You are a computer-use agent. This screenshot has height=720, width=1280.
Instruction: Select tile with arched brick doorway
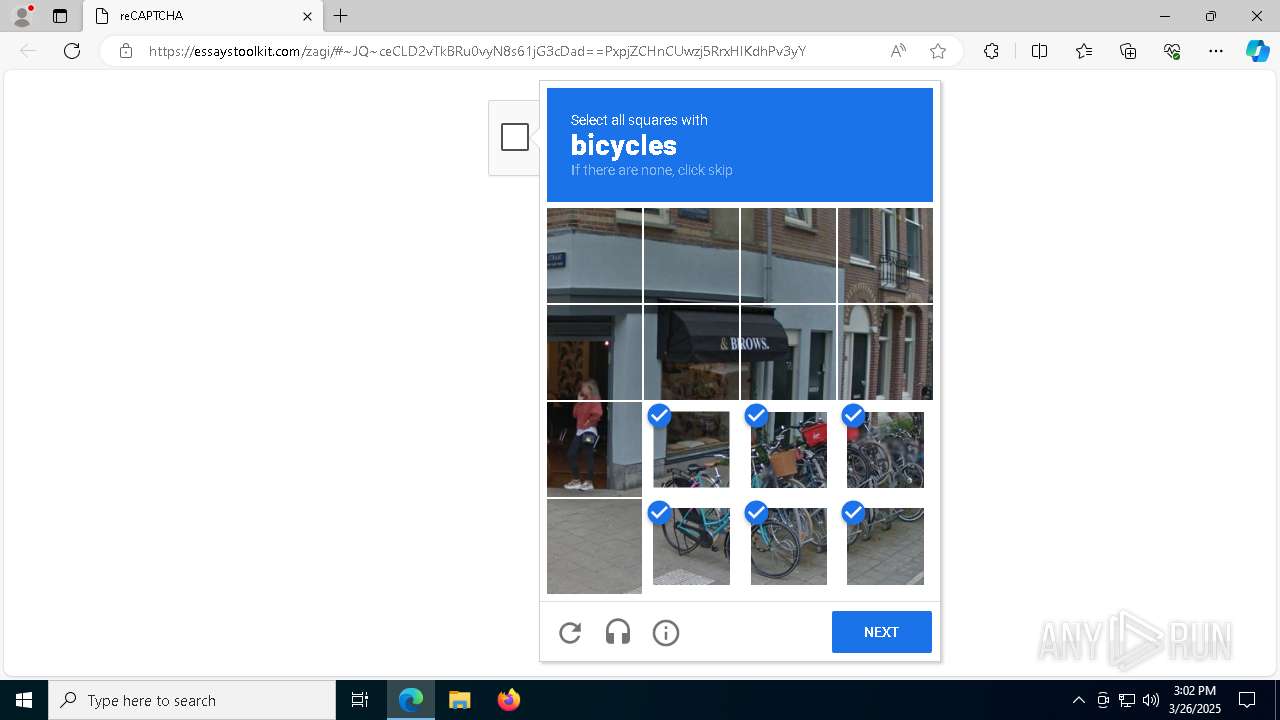(x=885, y=352)
